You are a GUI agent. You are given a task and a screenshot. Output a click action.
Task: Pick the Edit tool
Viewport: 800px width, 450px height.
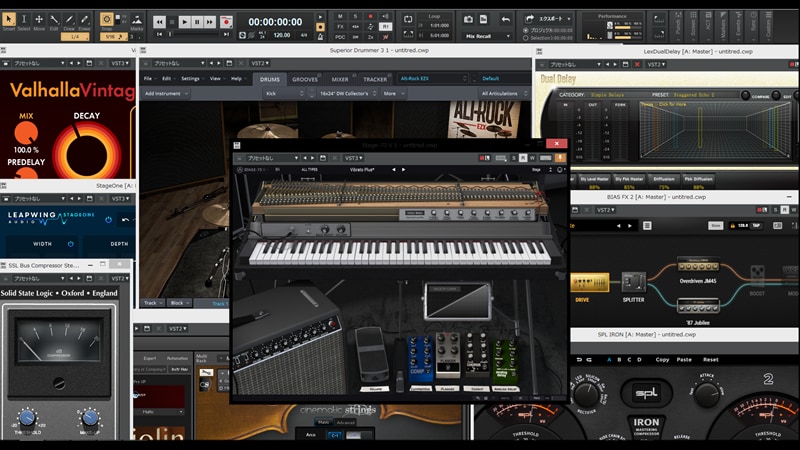coord(54,19)
